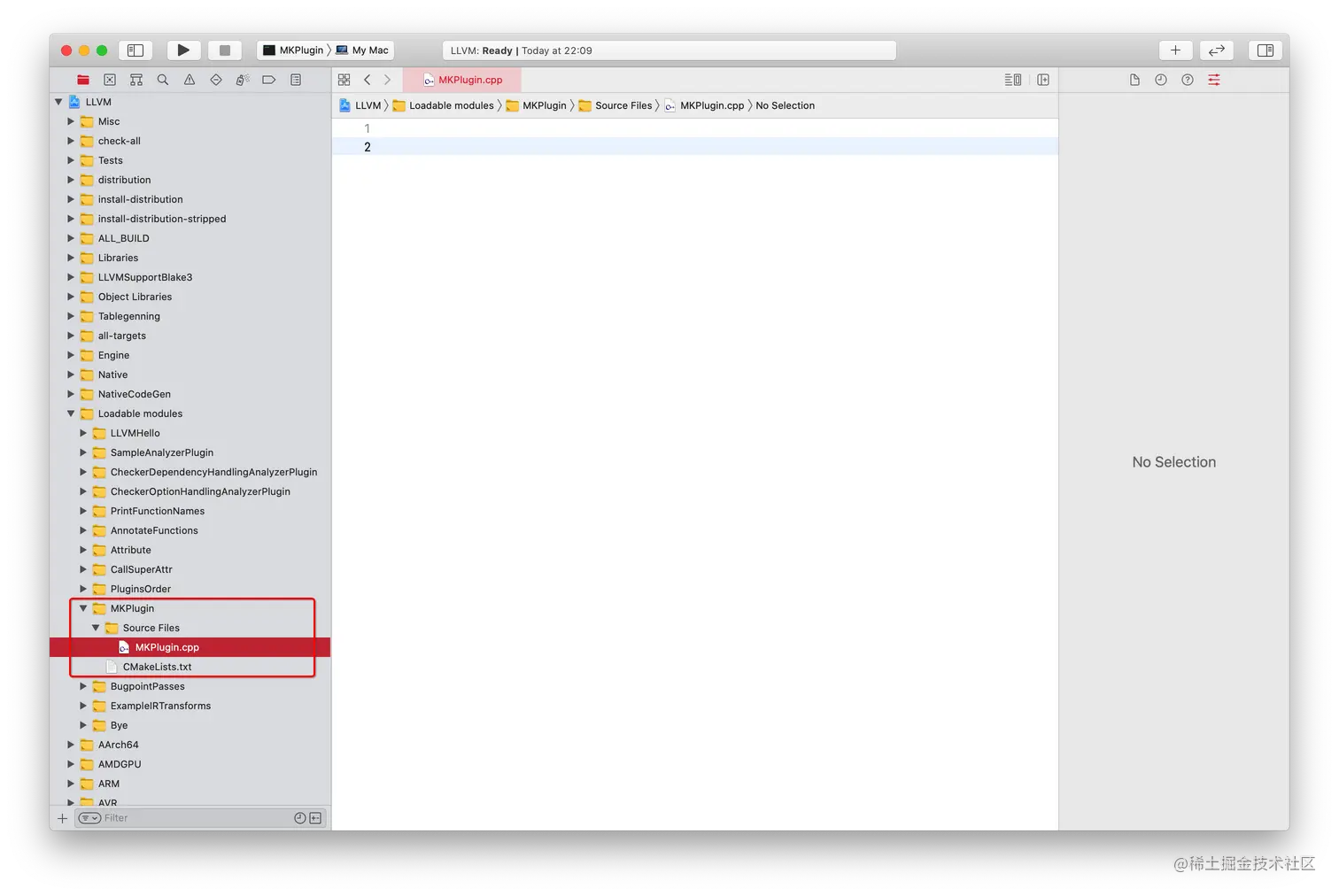This screenshot has height=896, width=1339.
Task: Click the LLVM Ready activity status
Action: click(x=669, y=50)
